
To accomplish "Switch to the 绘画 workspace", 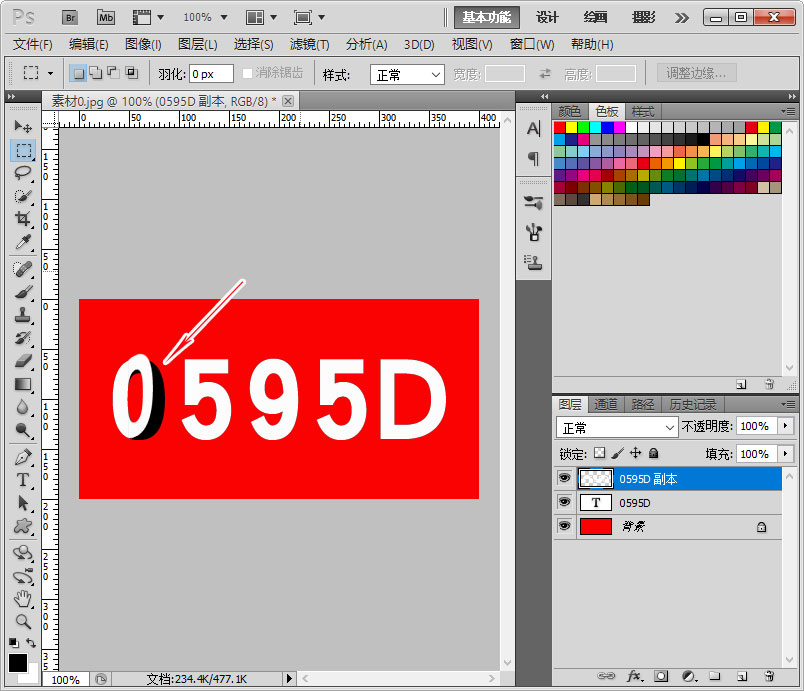I will coord(595,17).
